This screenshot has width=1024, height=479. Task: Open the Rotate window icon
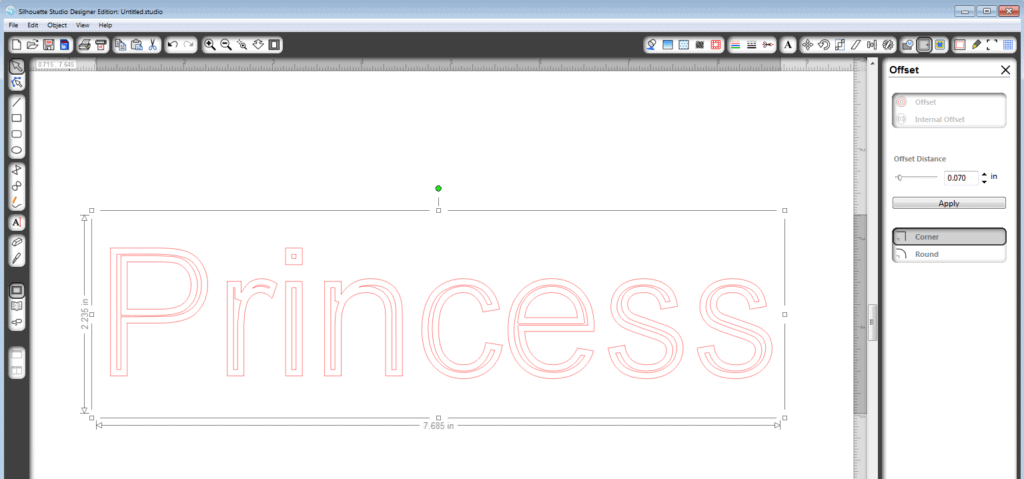(823, 45)
